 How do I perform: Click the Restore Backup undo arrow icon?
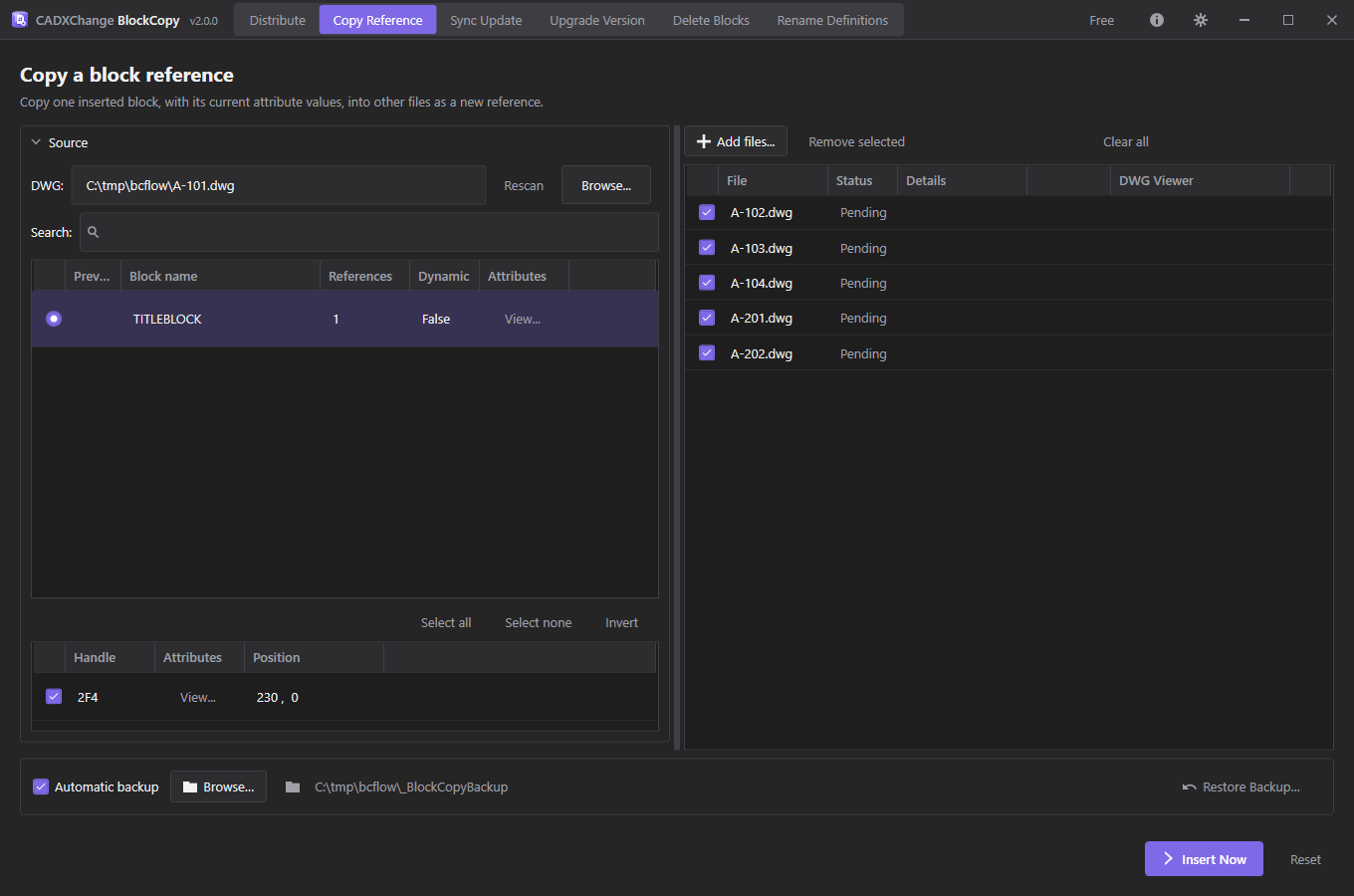(1189, 787)
